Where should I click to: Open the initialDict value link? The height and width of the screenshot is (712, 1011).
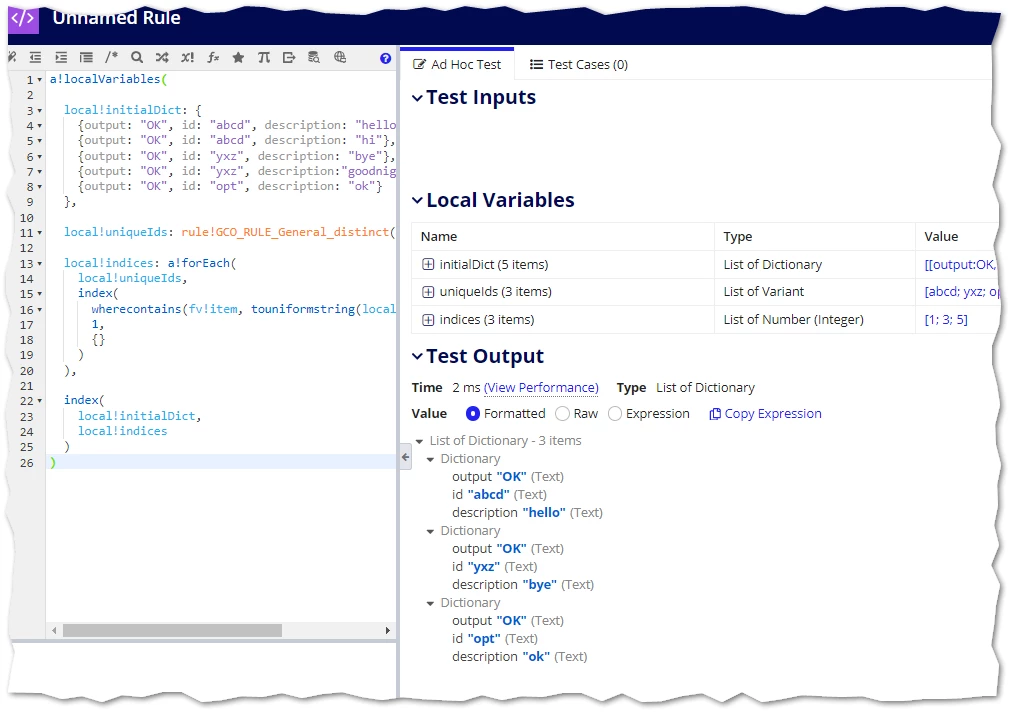[960, 264]
